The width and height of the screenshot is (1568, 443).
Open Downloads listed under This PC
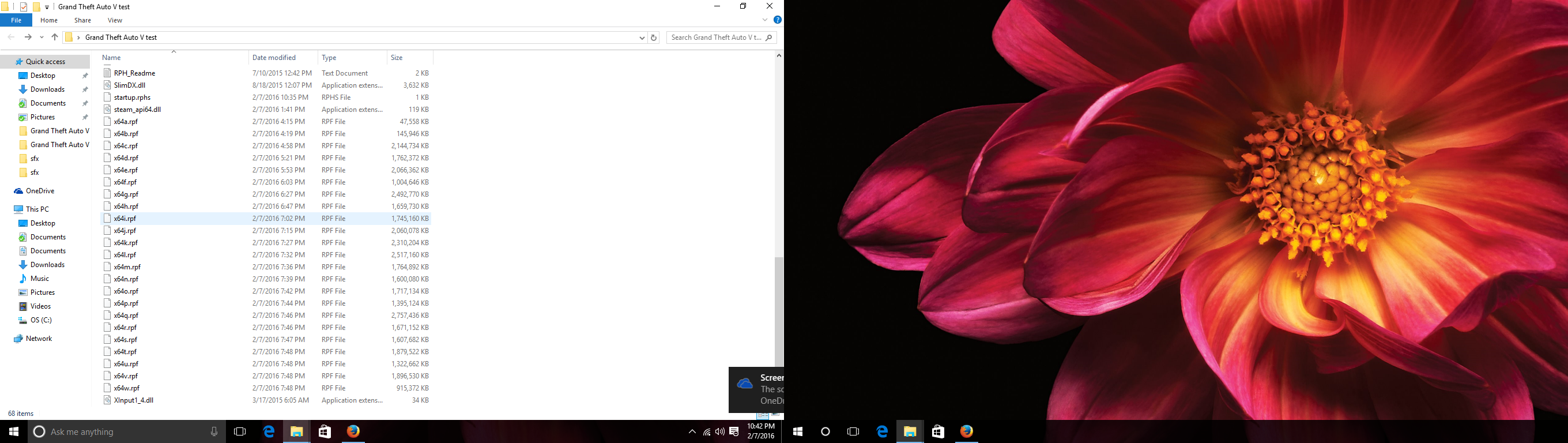coord(47,265)
